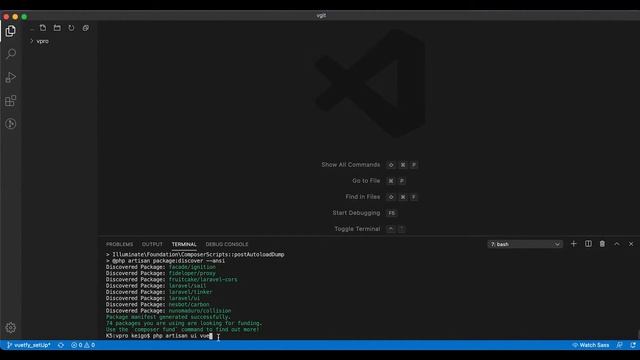Click the fruitcake/laravel-cors package line

pos(171,280)
